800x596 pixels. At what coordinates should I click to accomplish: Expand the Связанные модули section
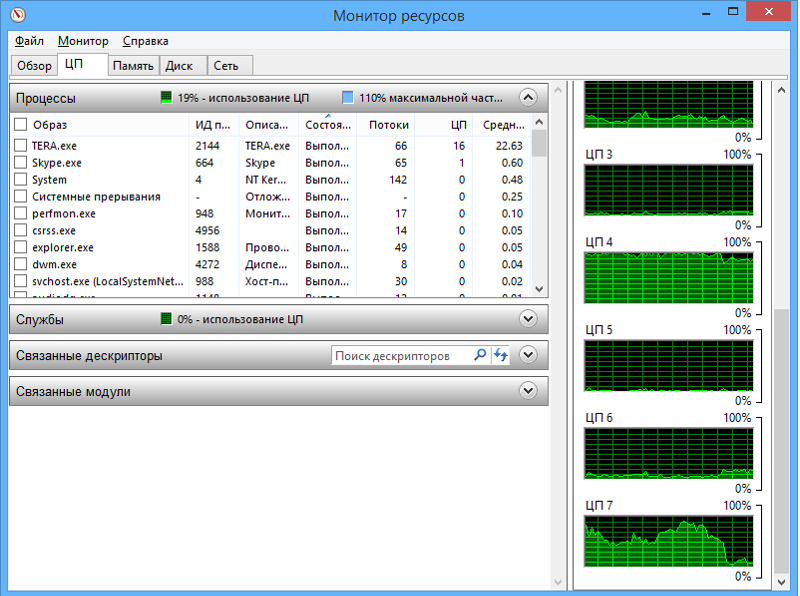coord(529,391)
